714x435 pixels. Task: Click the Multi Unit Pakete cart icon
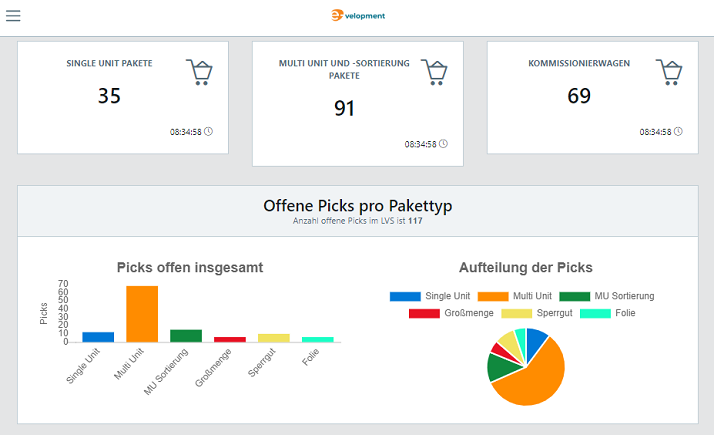point(434,72)
